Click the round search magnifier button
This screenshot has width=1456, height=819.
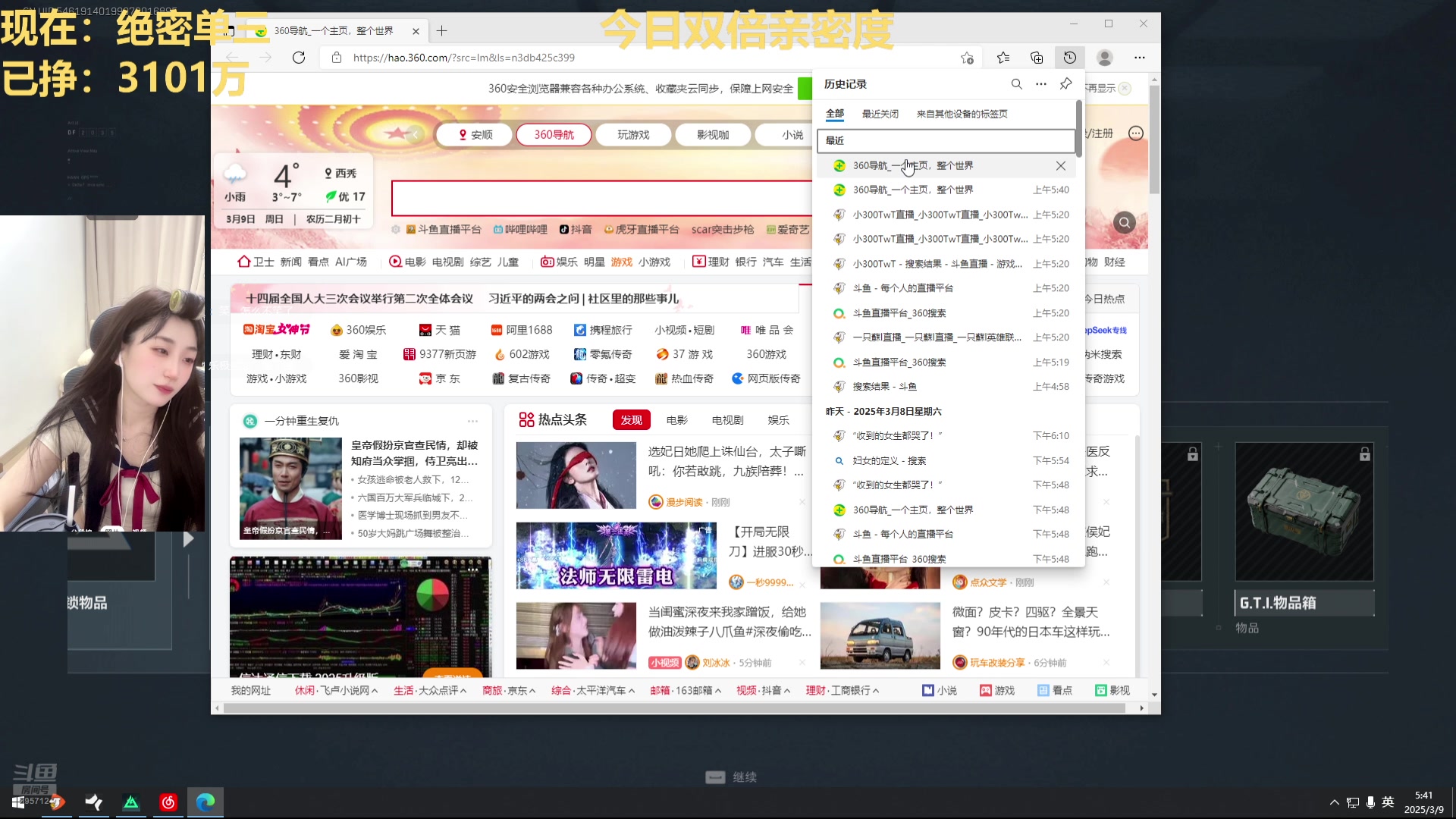[x=1125, y=222]
